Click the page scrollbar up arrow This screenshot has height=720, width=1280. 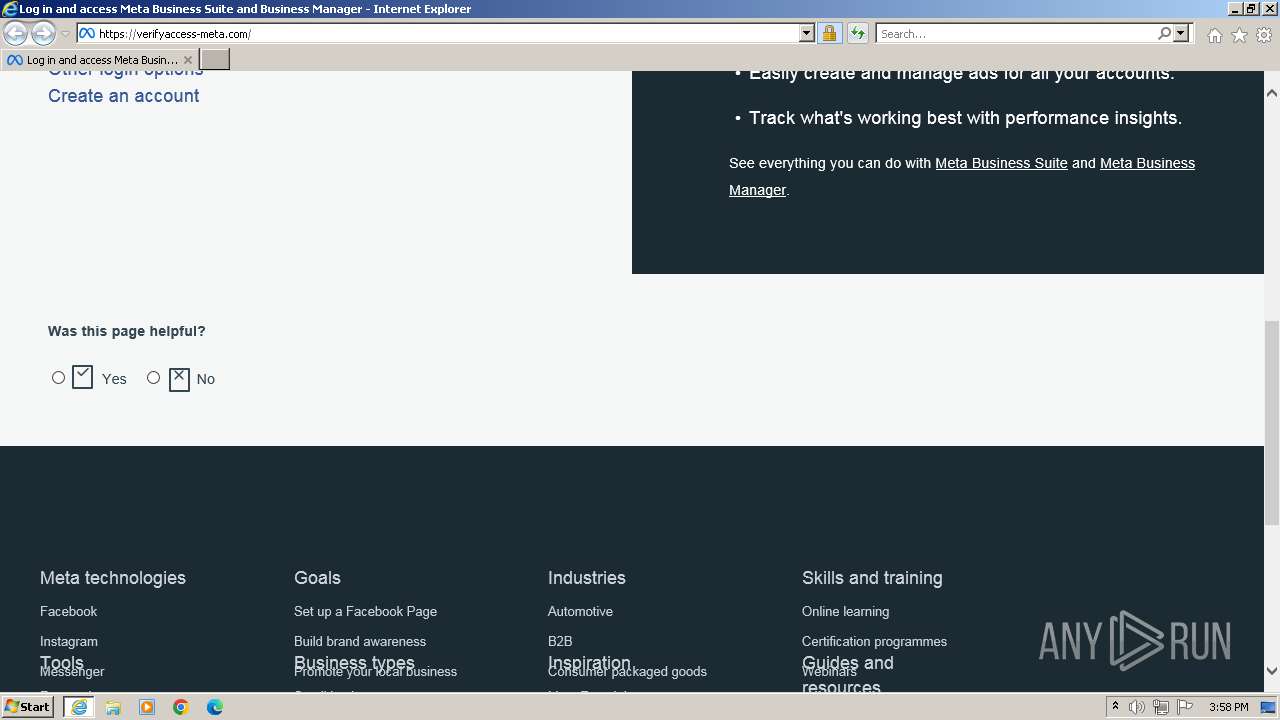[1272, 93]
